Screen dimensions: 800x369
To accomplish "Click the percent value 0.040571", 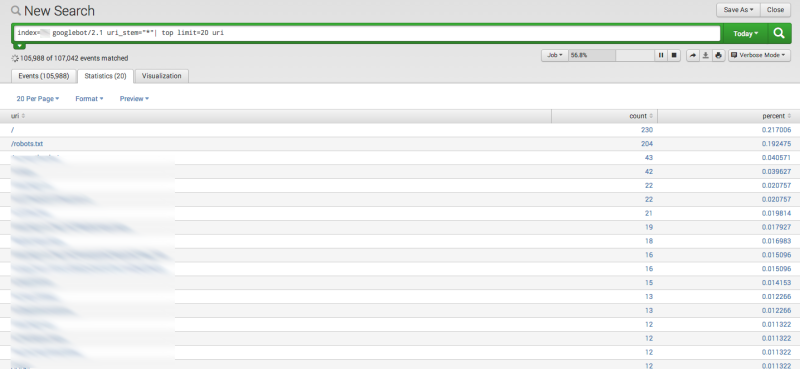I will click(777, 158).
